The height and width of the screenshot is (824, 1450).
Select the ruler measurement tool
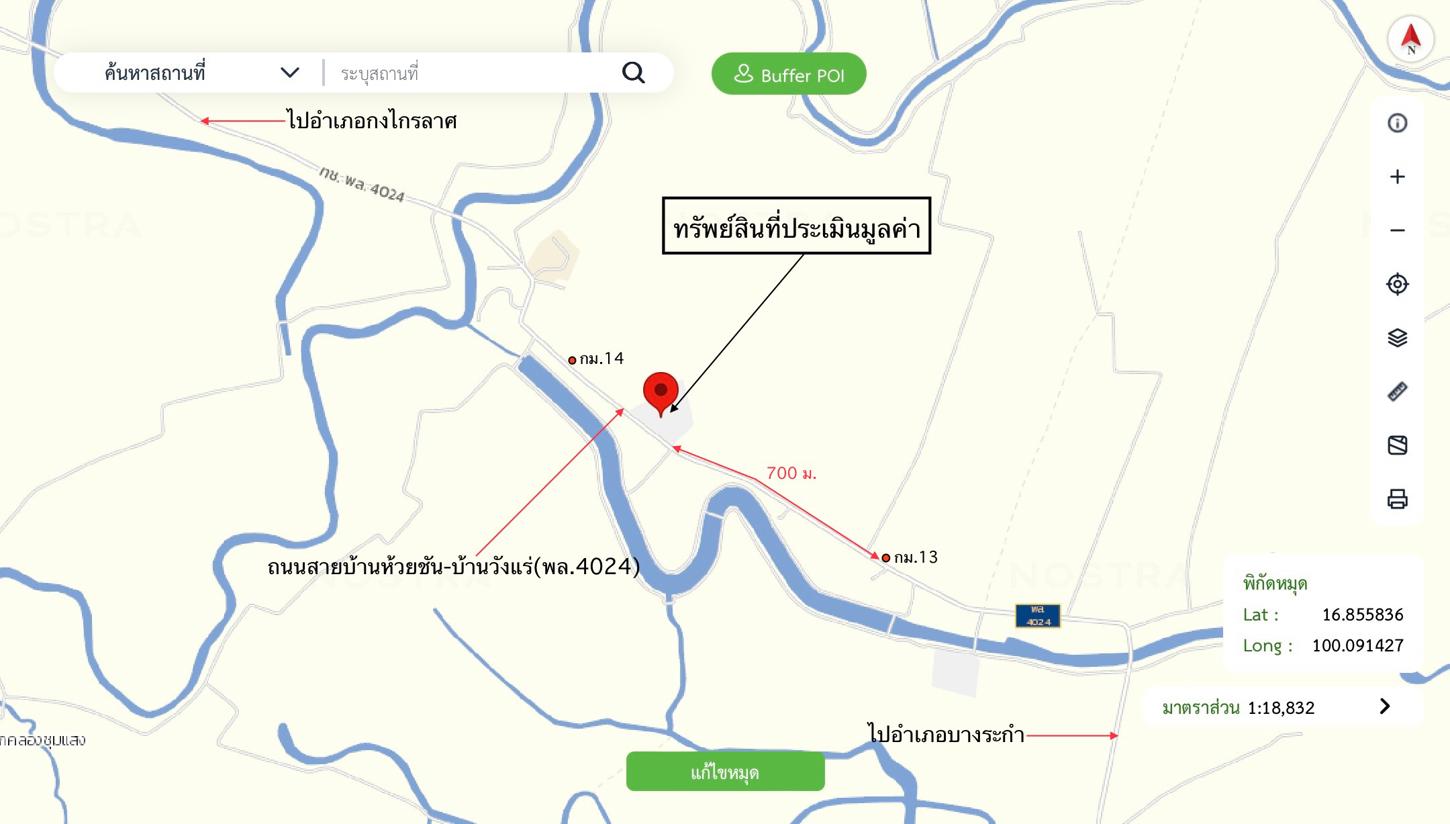[1397, 392]
